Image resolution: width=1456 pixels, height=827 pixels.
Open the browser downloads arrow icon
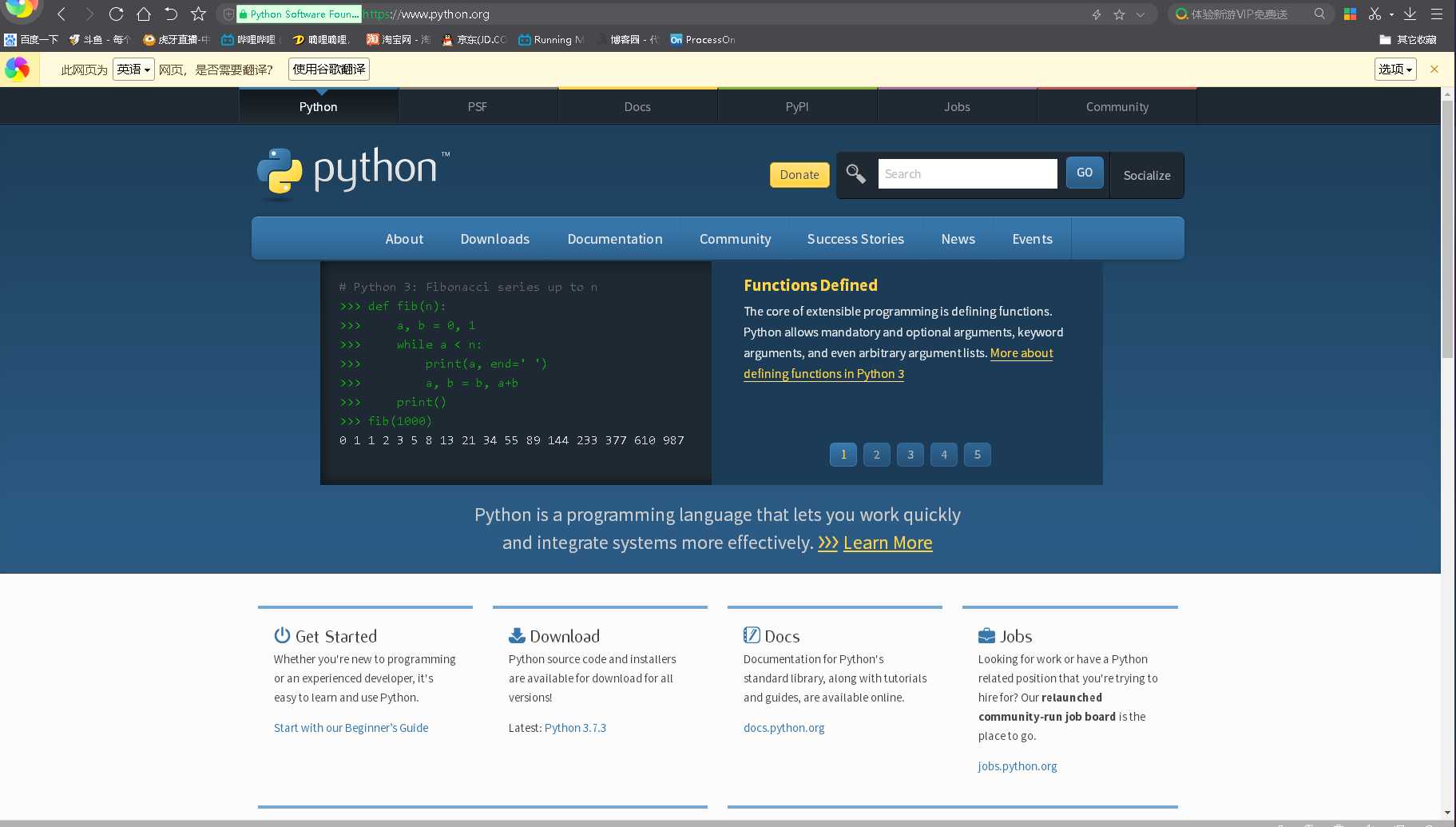coord(1410,14)
